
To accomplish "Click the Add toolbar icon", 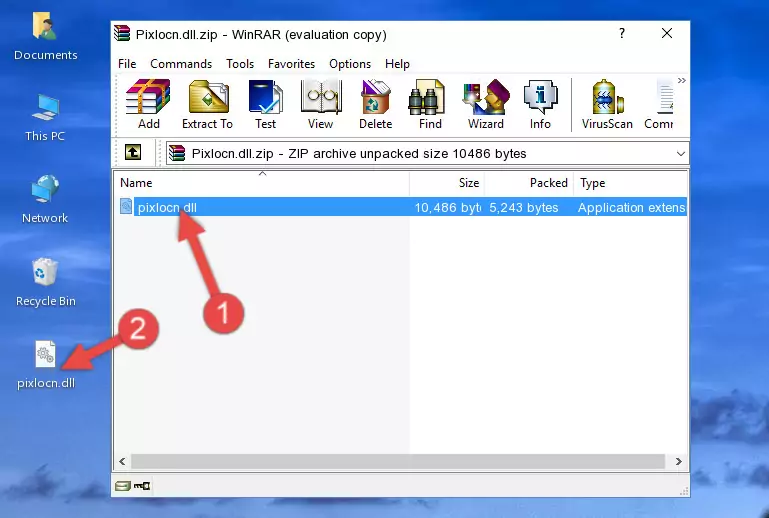I will 148,104.
